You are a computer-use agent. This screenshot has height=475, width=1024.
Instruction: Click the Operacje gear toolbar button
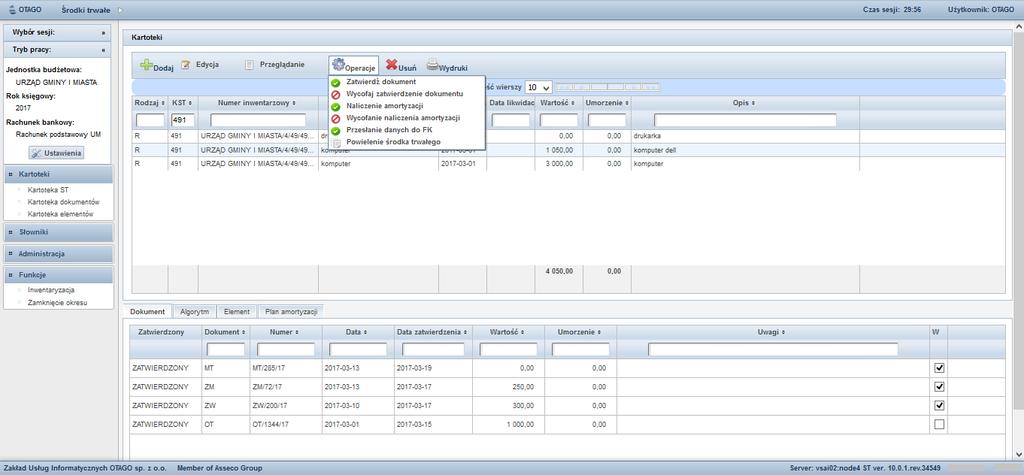coord(353,66)
